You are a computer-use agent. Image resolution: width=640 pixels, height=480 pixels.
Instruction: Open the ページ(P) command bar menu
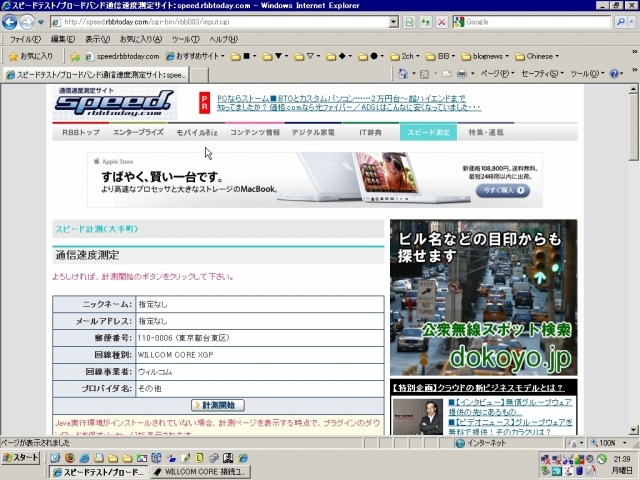pyautogui.click(x=496, y=74)
